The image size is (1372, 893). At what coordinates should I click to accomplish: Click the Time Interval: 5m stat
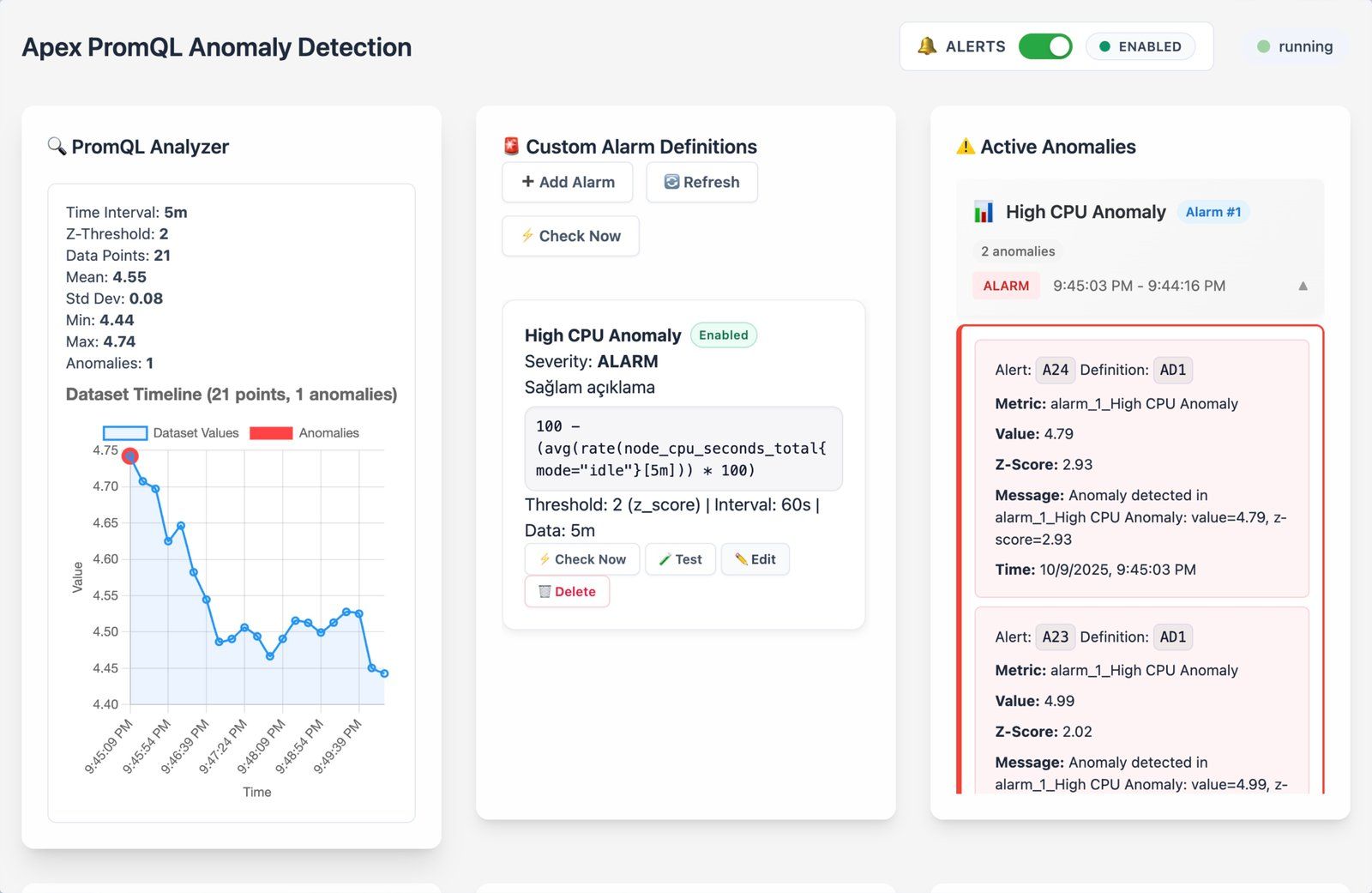click(x=127, y=213)
